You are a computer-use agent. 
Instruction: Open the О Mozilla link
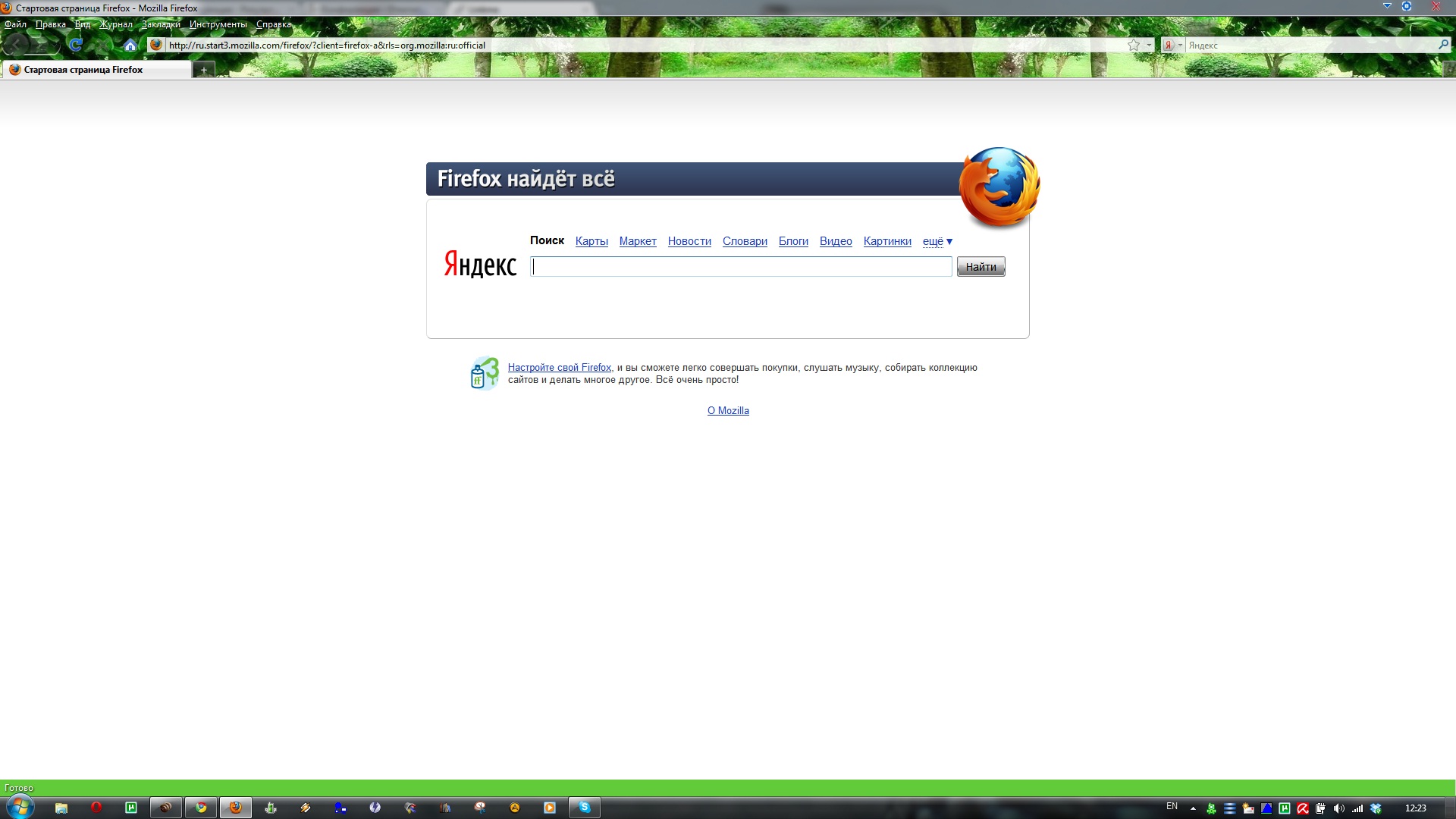728,411
